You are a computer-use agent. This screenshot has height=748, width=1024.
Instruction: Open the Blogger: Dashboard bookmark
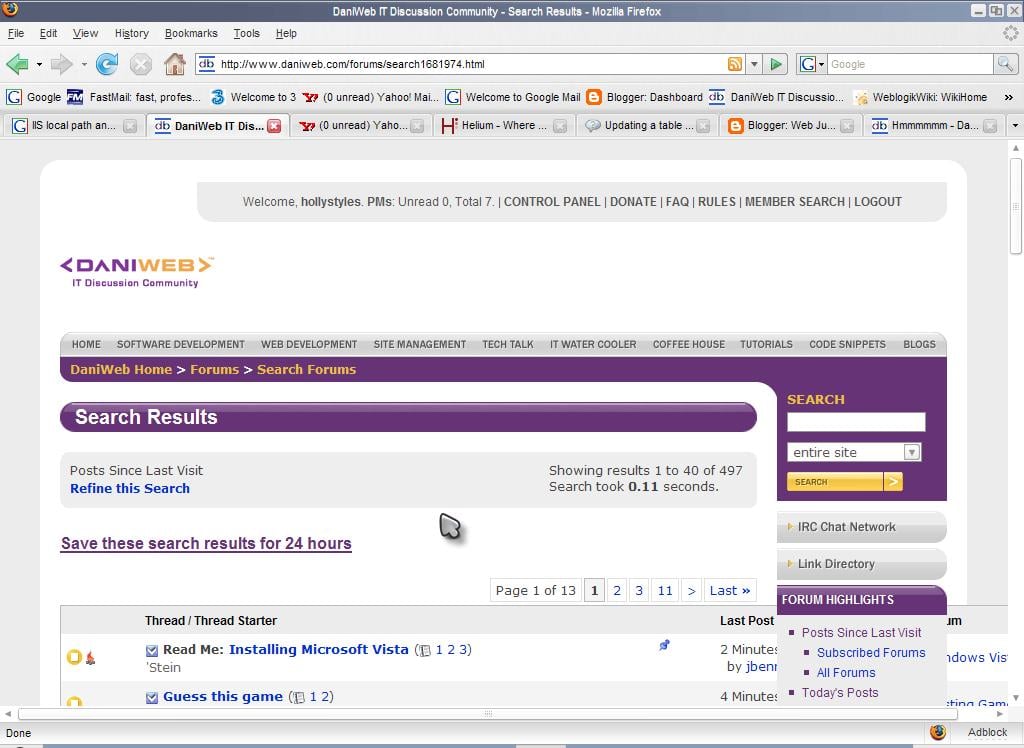(644, 97)
